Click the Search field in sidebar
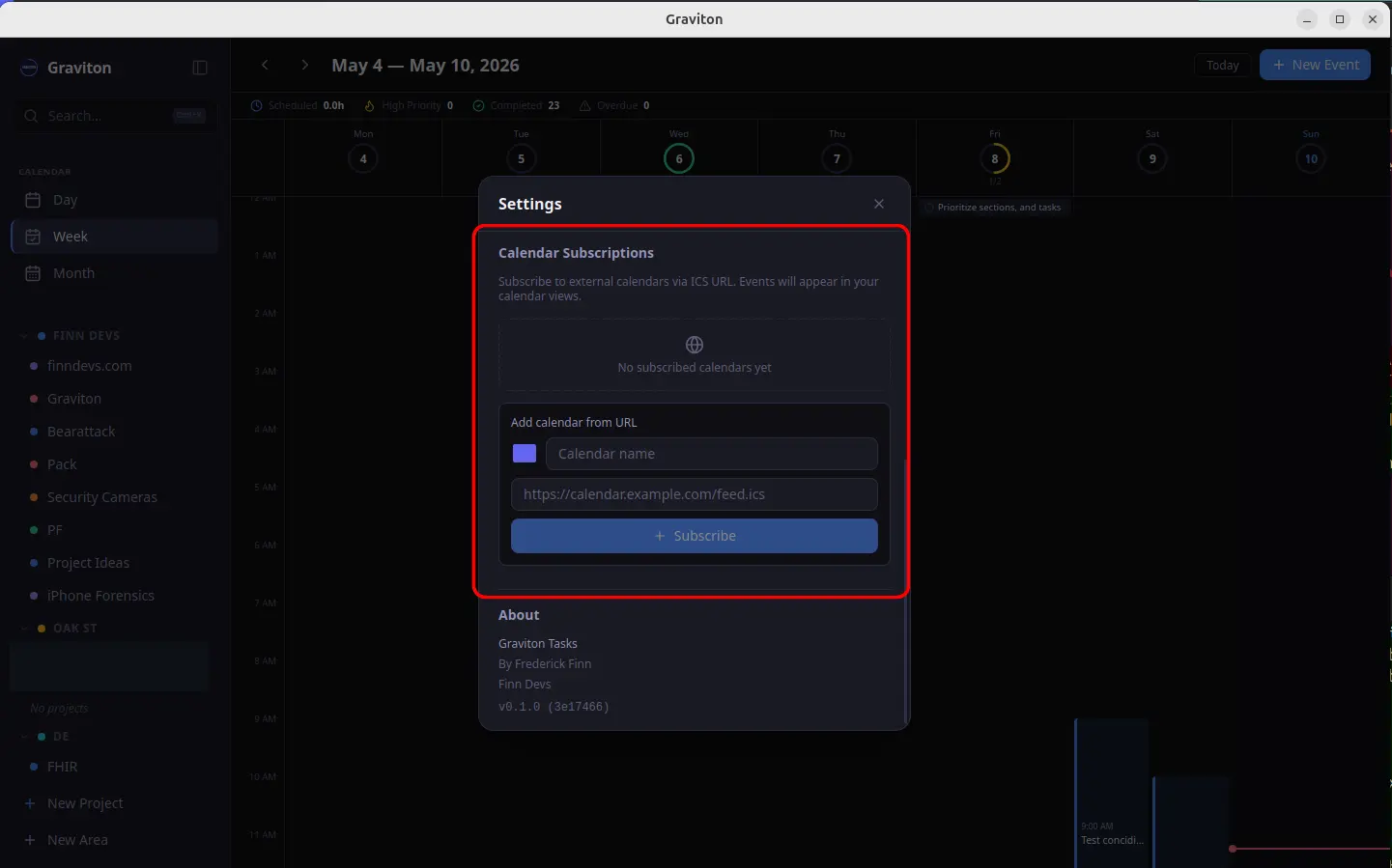The image size is (1392, 868). pyautogui.click(x=114, y=116)
